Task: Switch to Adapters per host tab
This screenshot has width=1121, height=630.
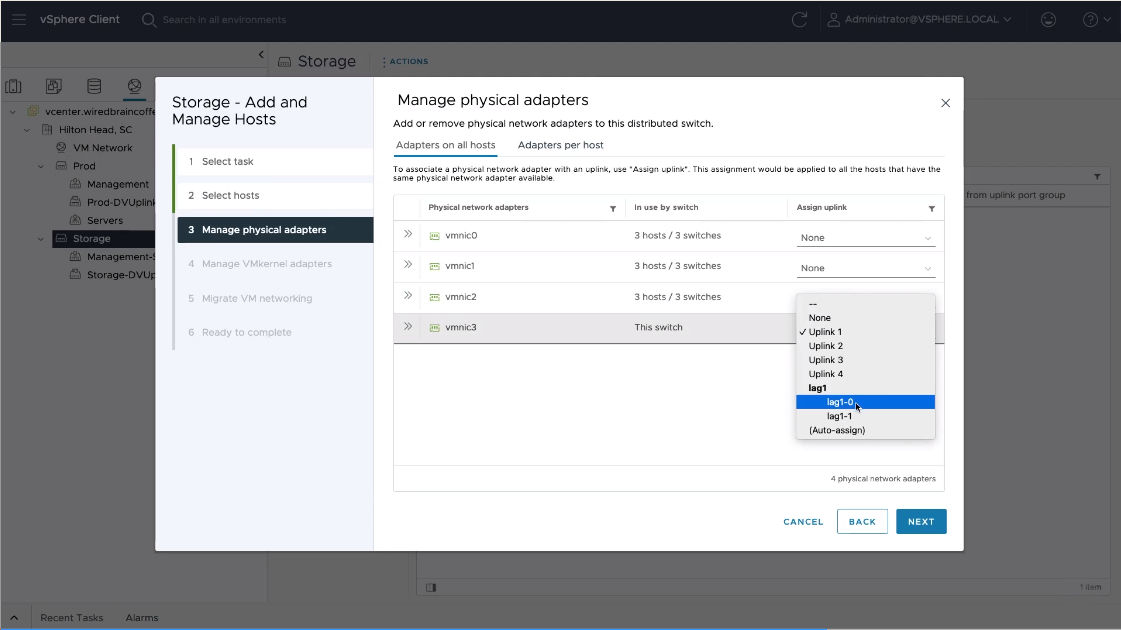Action: (560, 145)
